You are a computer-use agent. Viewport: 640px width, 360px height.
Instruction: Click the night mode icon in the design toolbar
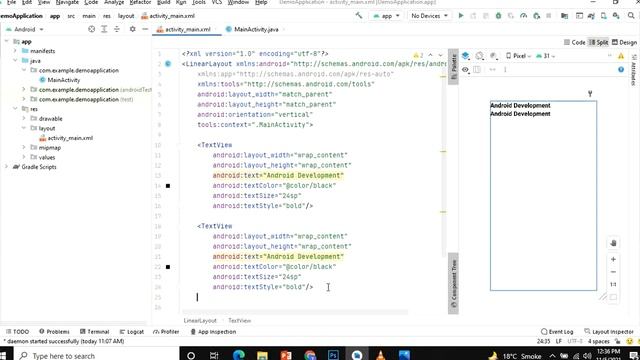coord(493,56)
